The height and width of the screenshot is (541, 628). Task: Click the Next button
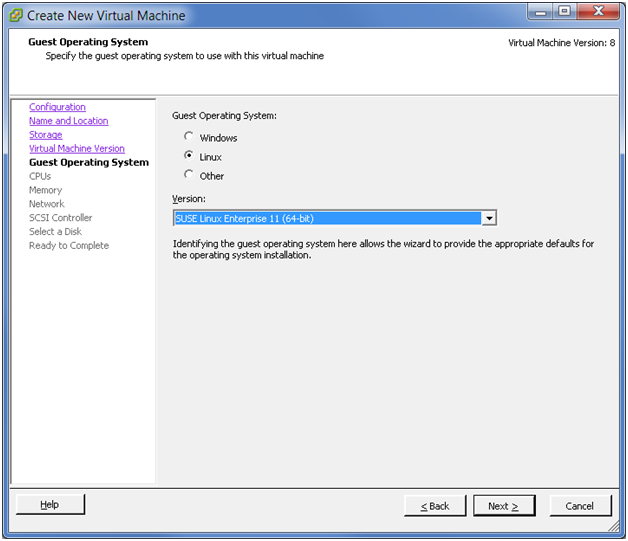point(504,506)
